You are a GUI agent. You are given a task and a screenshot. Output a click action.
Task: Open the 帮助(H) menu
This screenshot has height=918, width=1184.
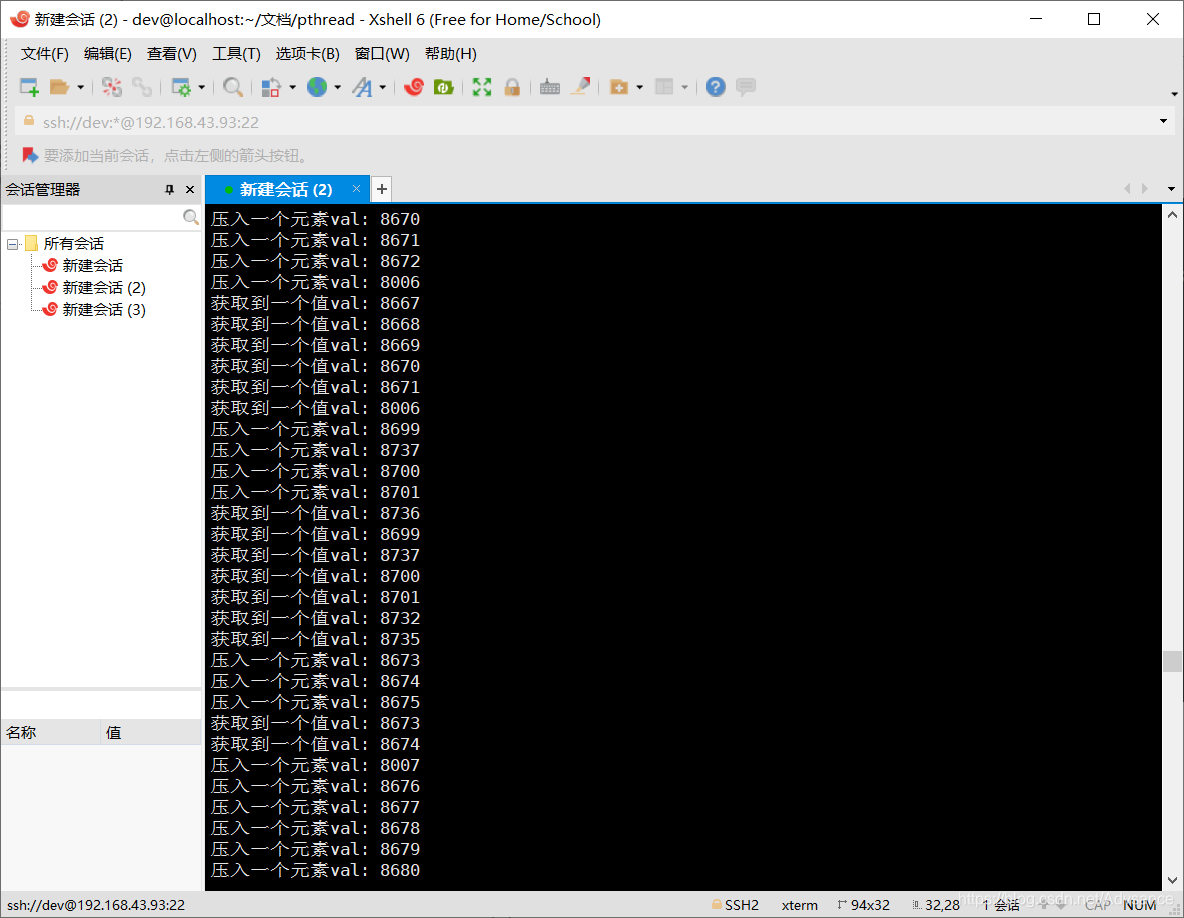click(451, 54)
